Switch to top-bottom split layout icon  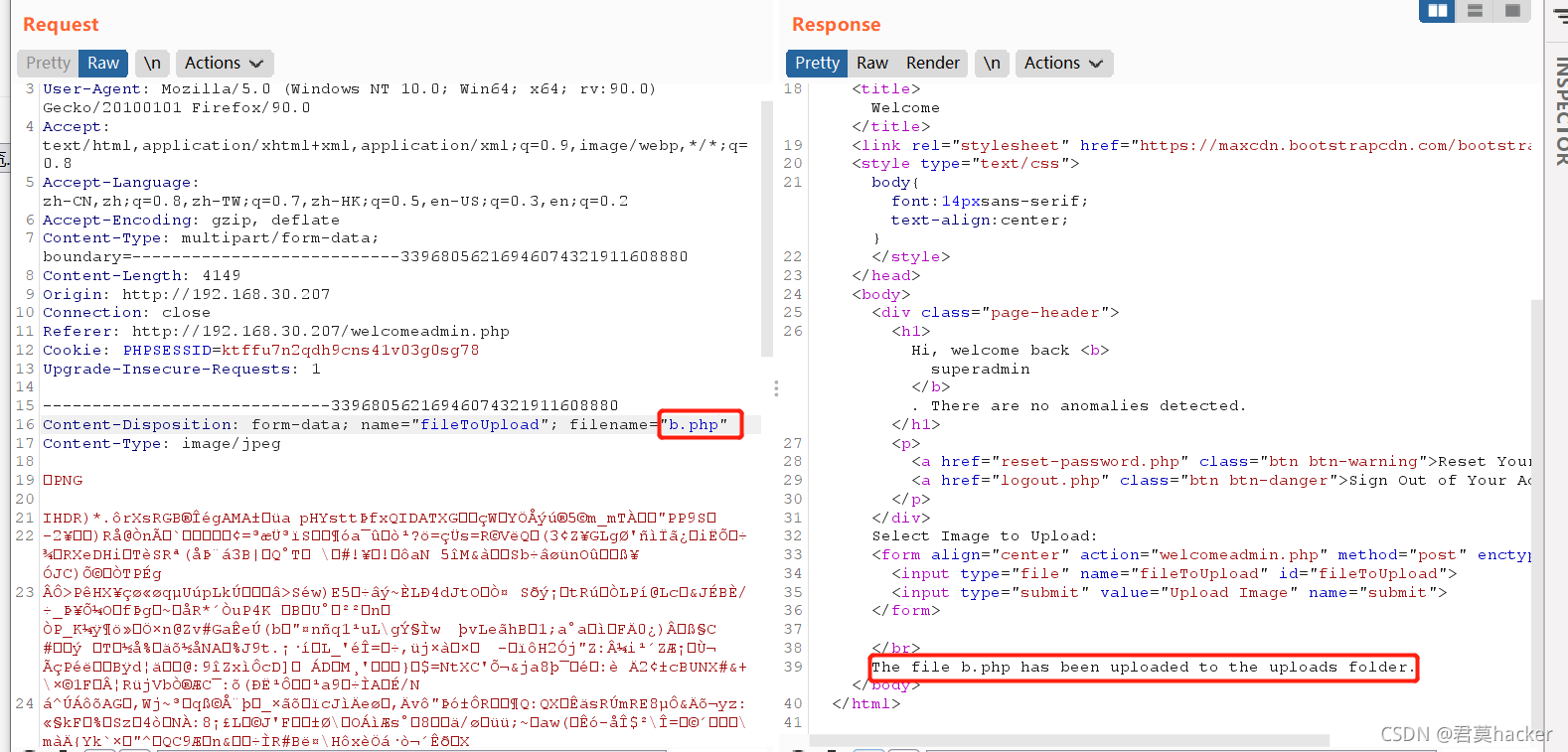point(1475,11)
